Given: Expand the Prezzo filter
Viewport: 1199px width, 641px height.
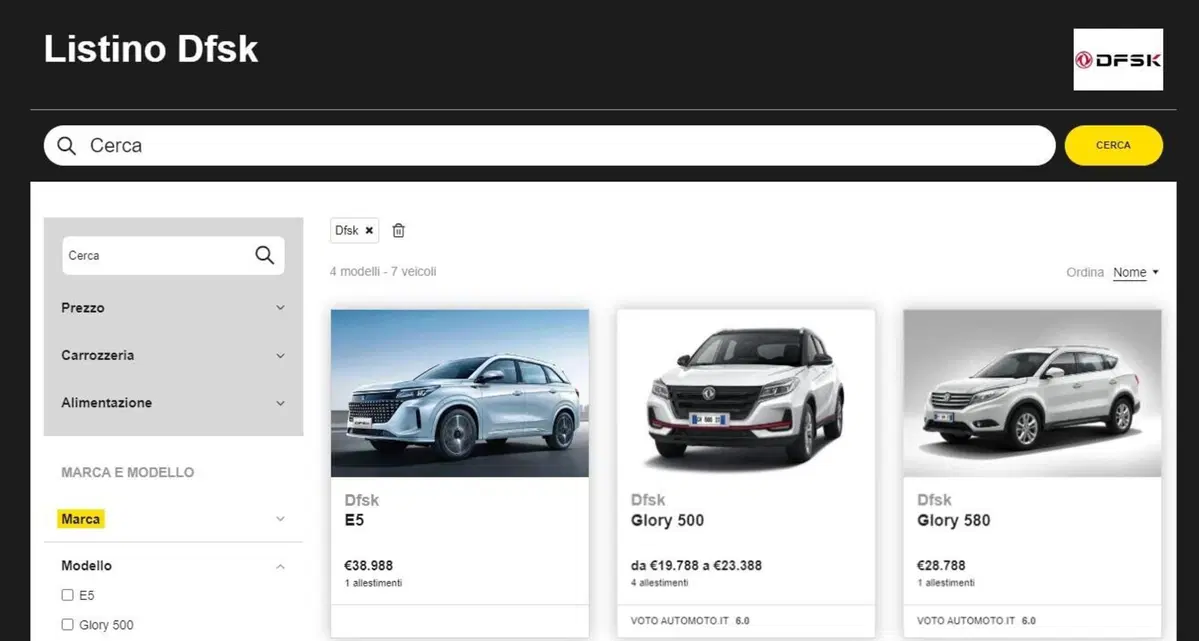Looking at the screenshot, I should (x=173, y=307).
